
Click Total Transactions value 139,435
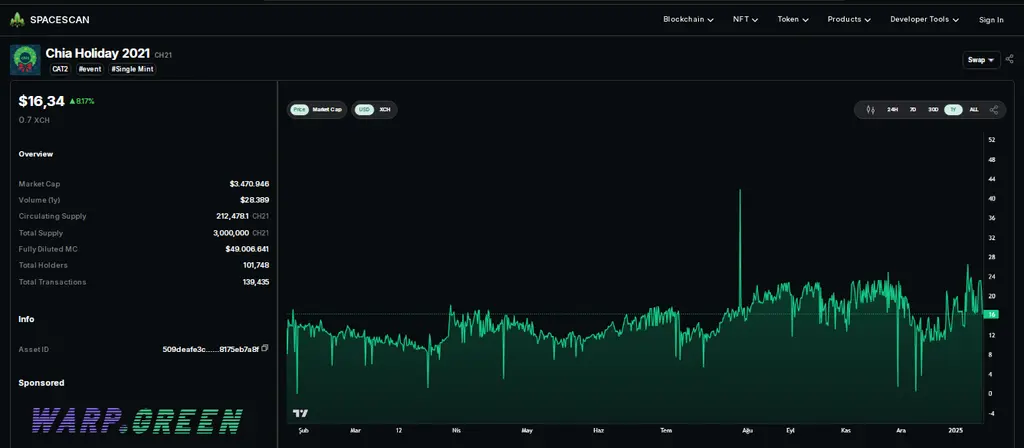255,282
